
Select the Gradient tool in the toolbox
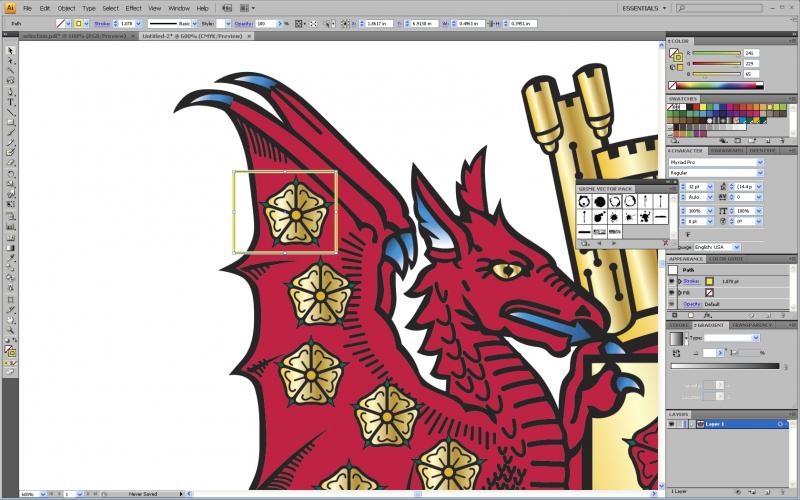coord(11,248)
